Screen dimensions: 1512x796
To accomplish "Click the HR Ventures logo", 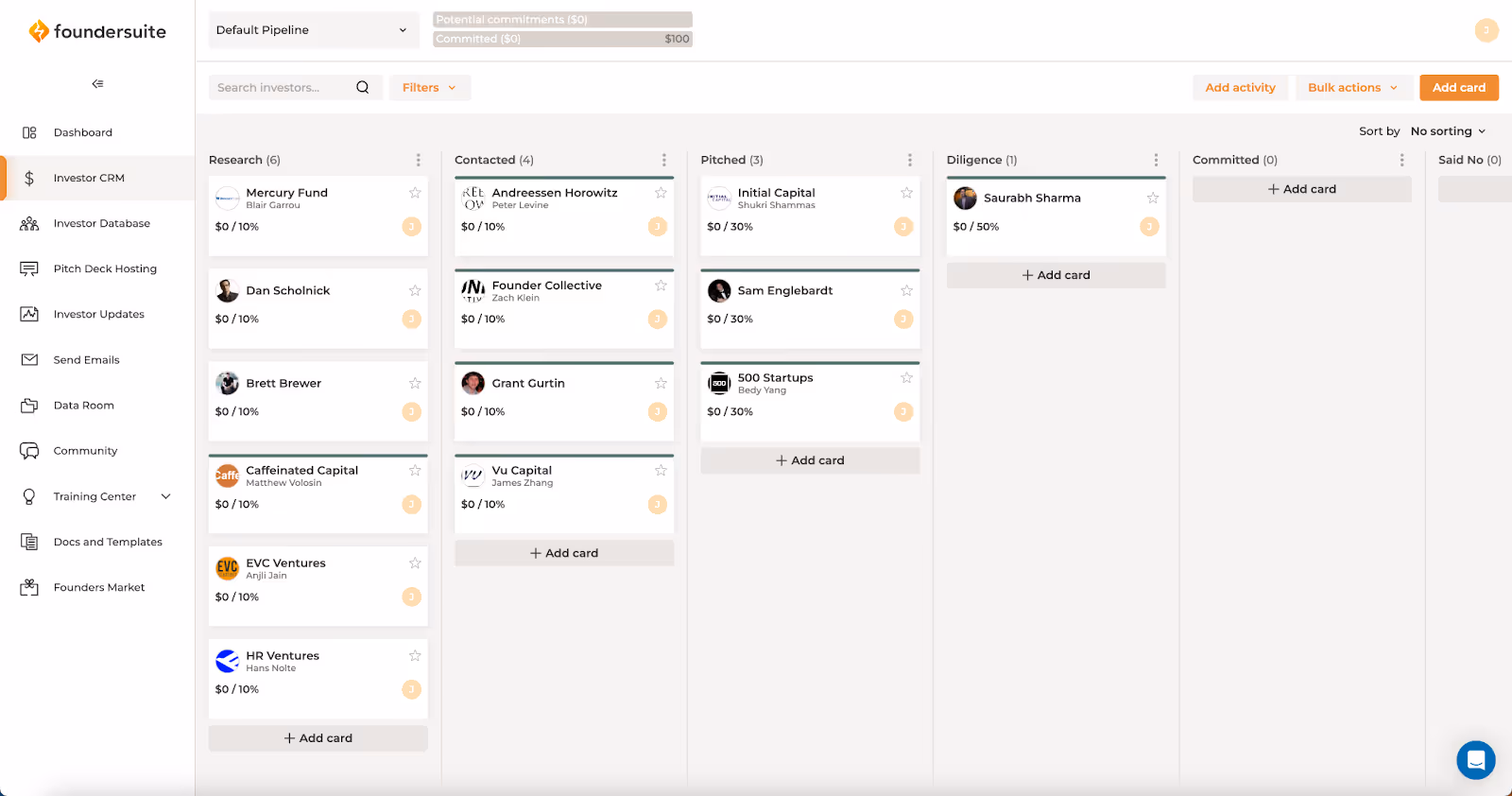I will pyautogui.click(x=227, y=661).
